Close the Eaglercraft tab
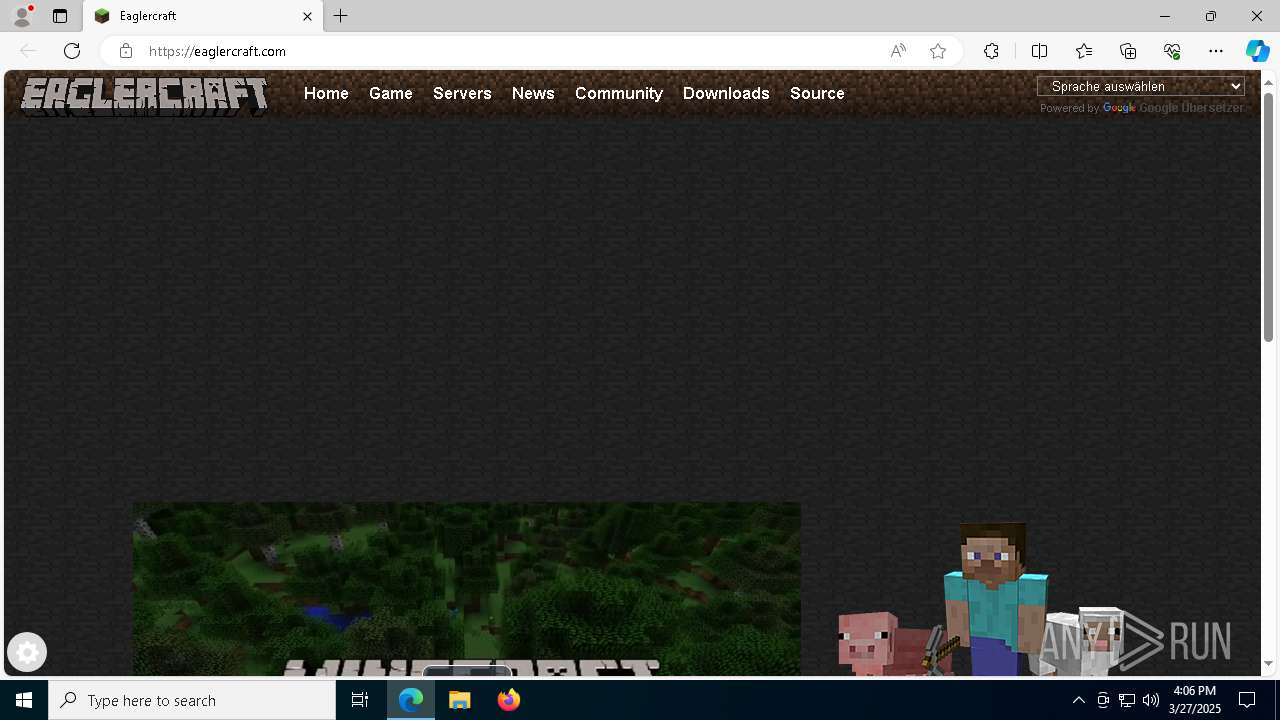 [307, 16]
